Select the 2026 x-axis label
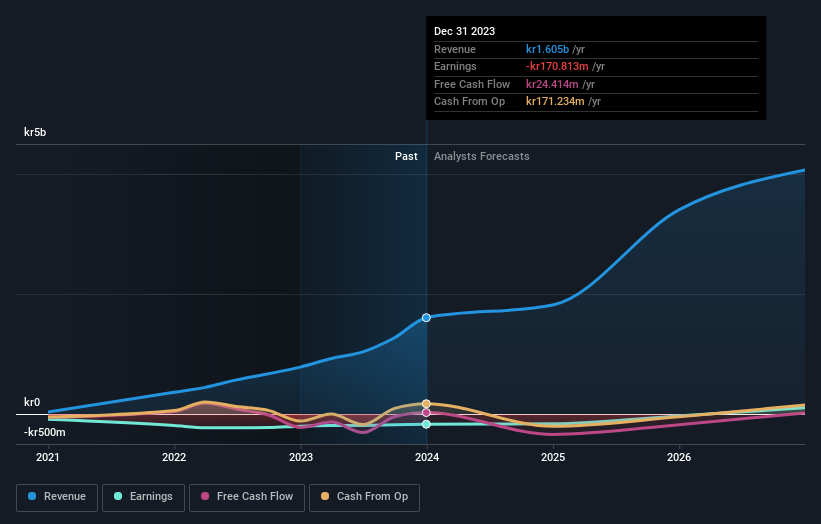 click(x=679, y=457)
